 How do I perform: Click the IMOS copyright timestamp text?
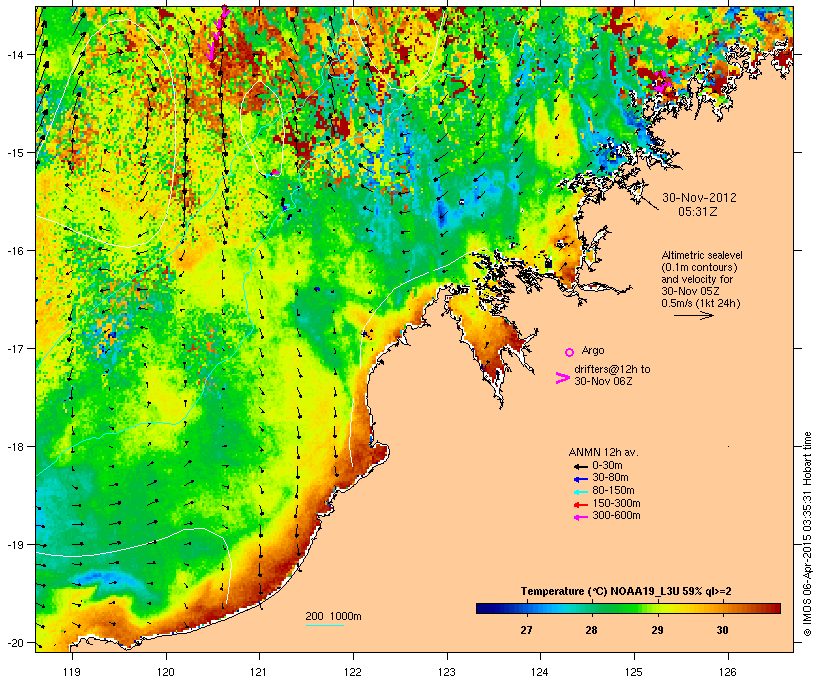pyautogui.click(x=807, y=534)
